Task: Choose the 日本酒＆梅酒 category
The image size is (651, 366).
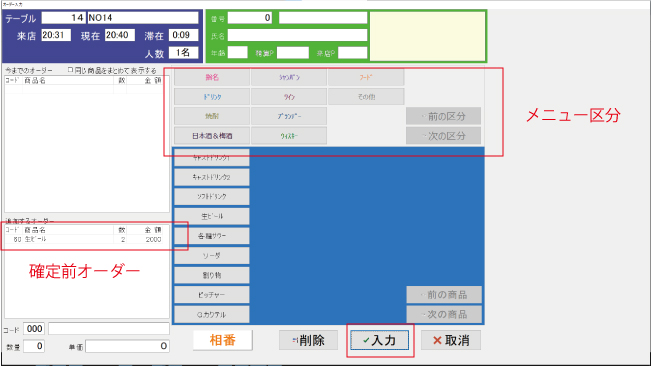Action: 212,136
